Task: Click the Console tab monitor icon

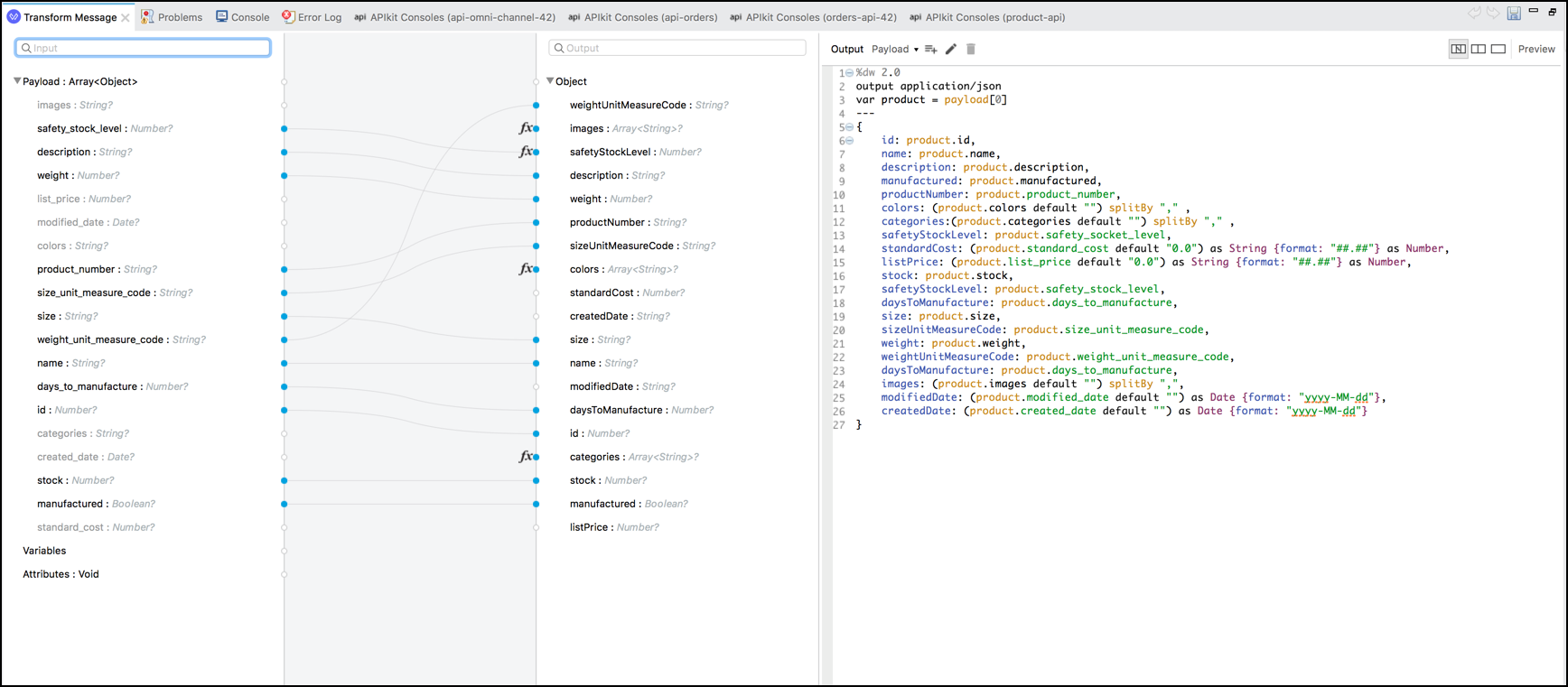Action: (221, 16)
